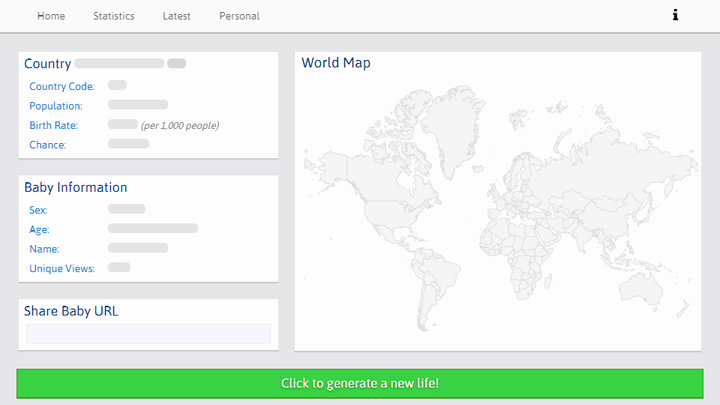720x405 pixels.
Task: Click the Name label under Baby Information
Action: click(44, 249)
